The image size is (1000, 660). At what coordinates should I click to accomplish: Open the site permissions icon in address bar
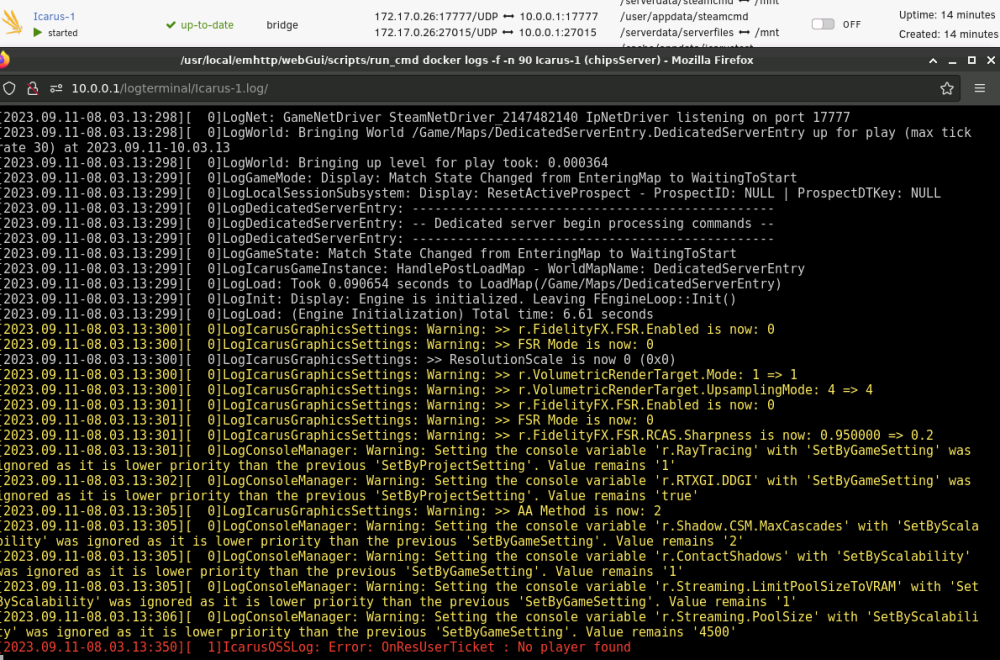pyautogui.click(x=56, y=89)
